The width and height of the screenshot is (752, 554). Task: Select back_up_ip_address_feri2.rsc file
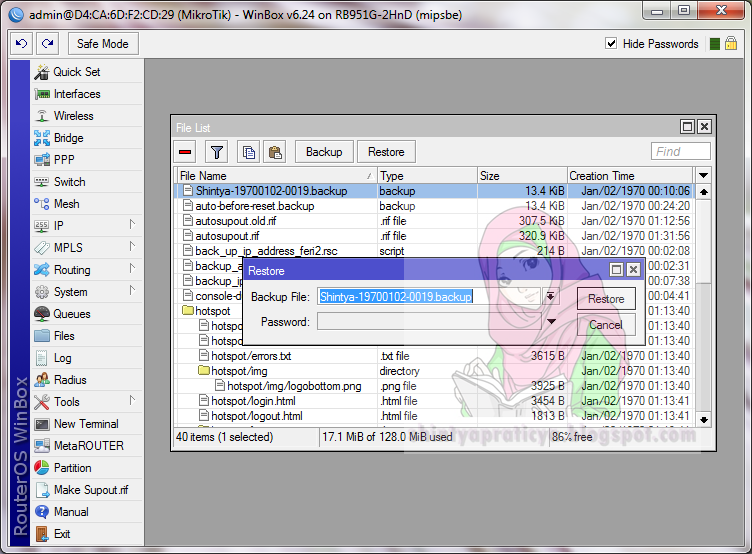434,251
